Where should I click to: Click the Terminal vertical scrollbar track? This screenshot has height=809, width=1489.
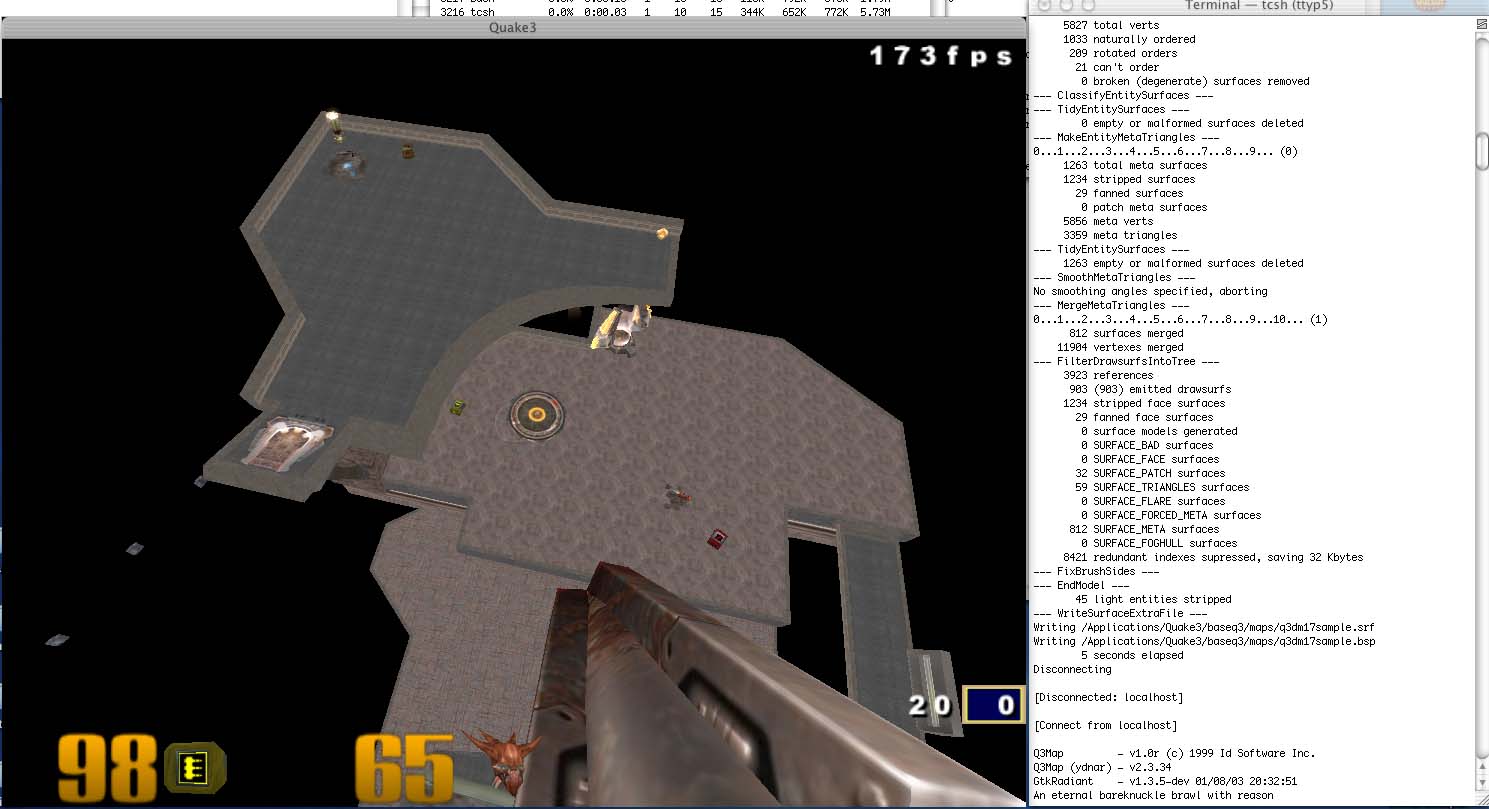1481,450
